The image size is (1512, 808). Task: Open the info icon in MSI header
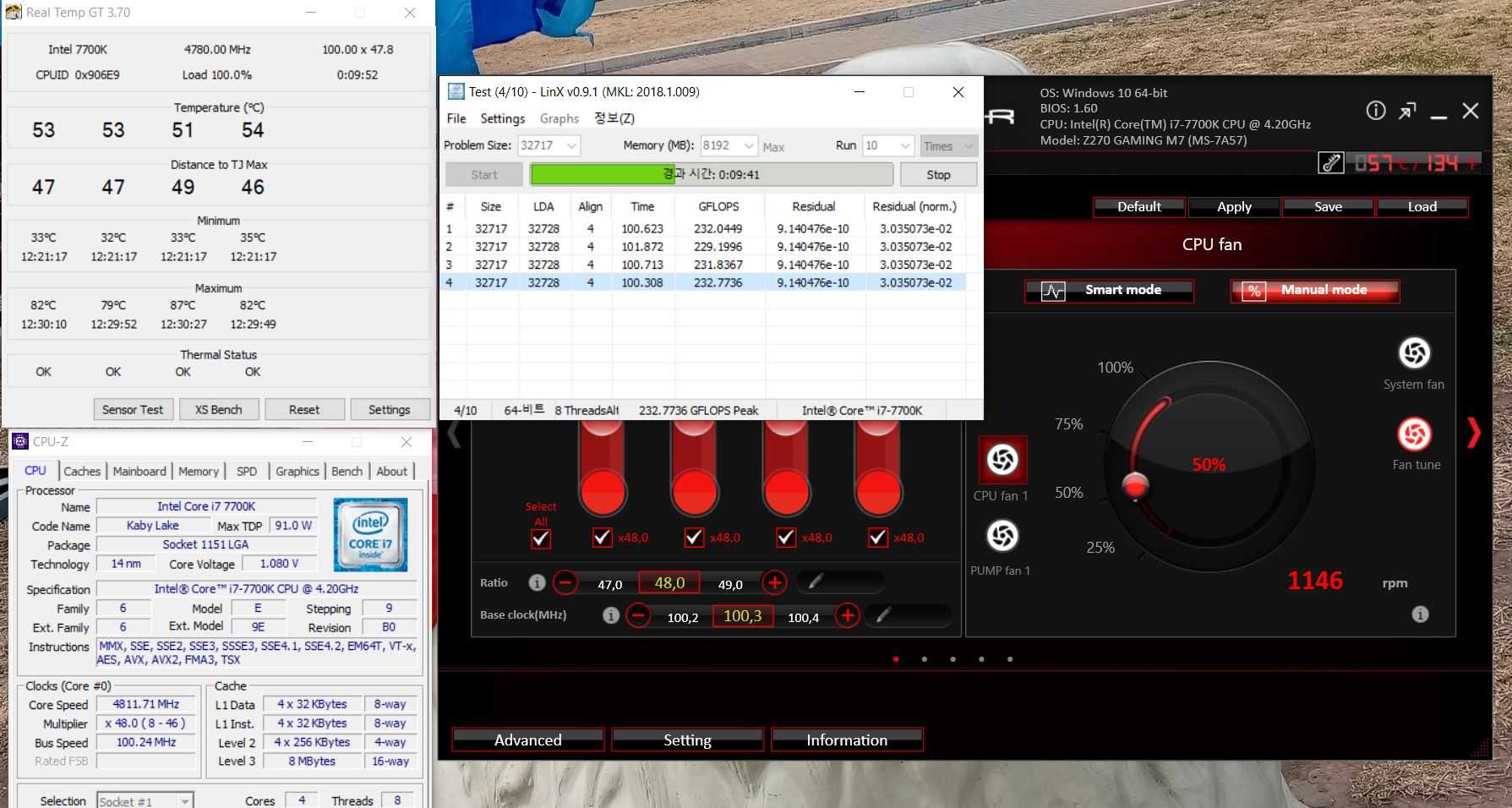[x=1376, y=111]
